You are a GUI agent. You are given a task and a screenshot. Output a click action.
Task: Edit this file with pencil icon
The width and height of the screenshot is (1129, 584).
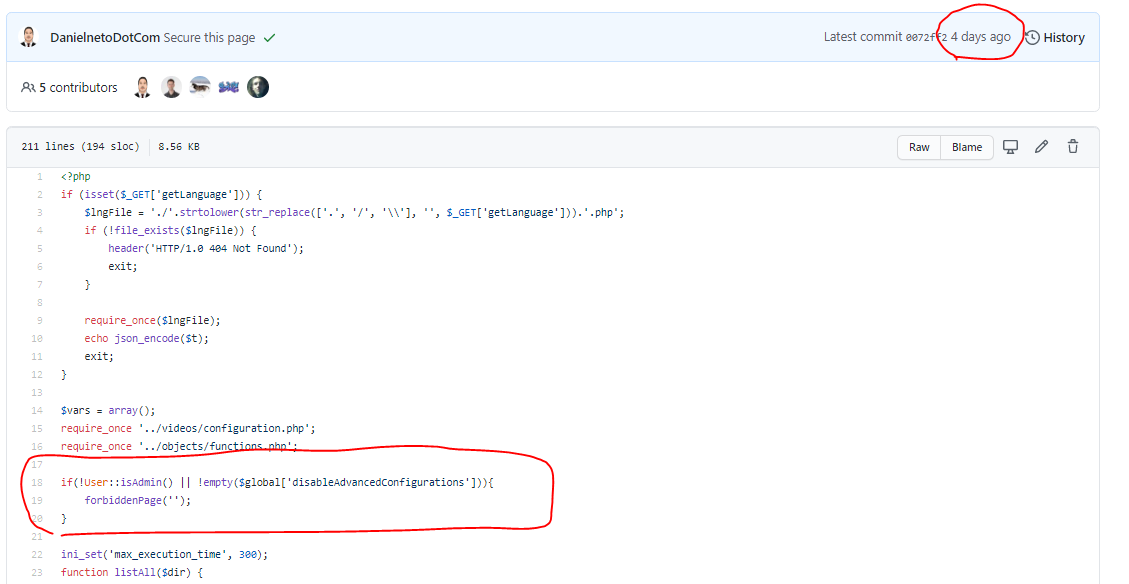click(1041, 147)
